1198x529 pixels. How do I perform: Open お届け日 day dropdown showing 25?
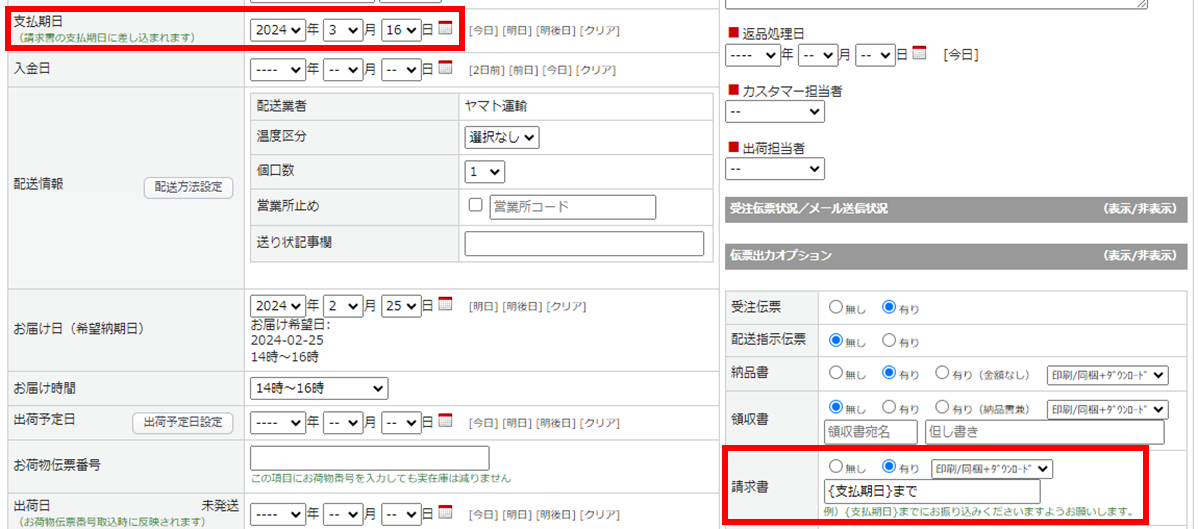(401, 305)
